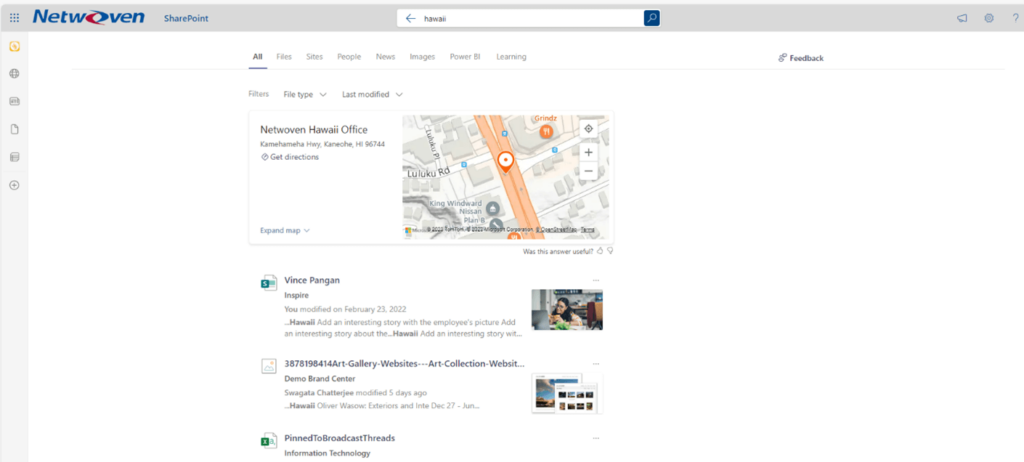Click the Demo Brand Center site name

tap(320, 379)
